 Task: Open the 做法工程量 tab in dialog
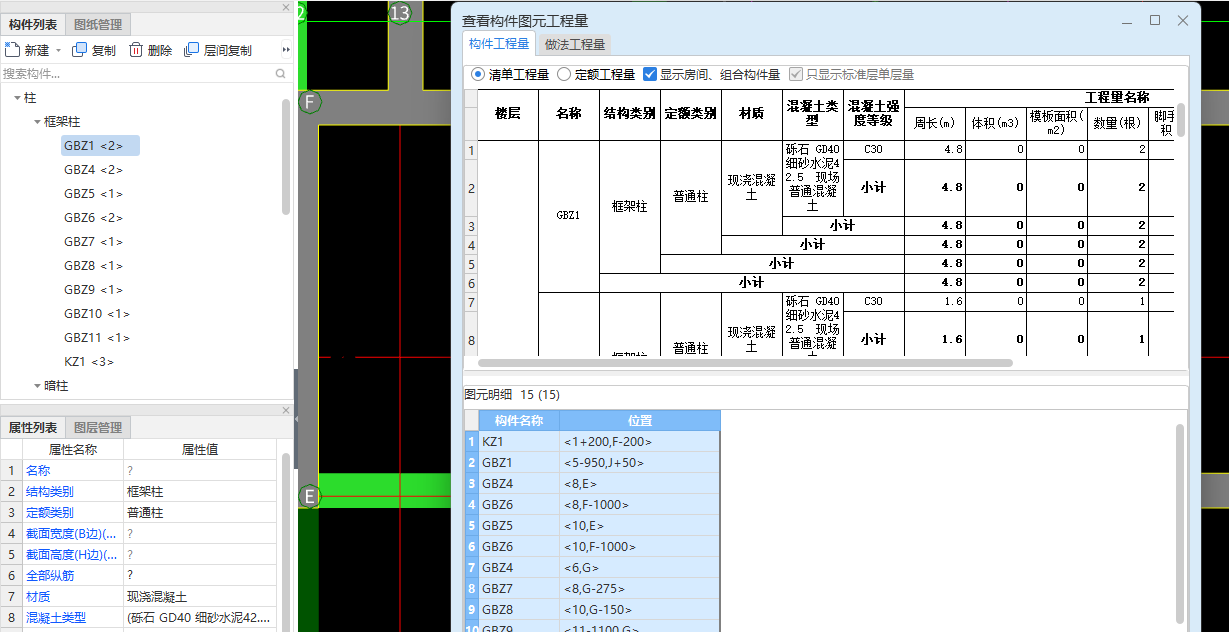click(x=575, y=44)
